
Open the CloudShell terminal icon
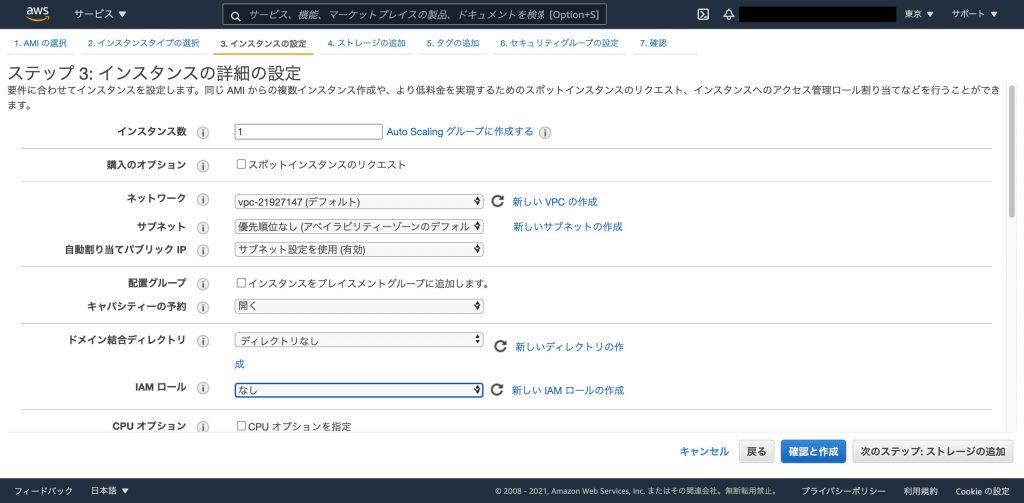click(703, 14)
